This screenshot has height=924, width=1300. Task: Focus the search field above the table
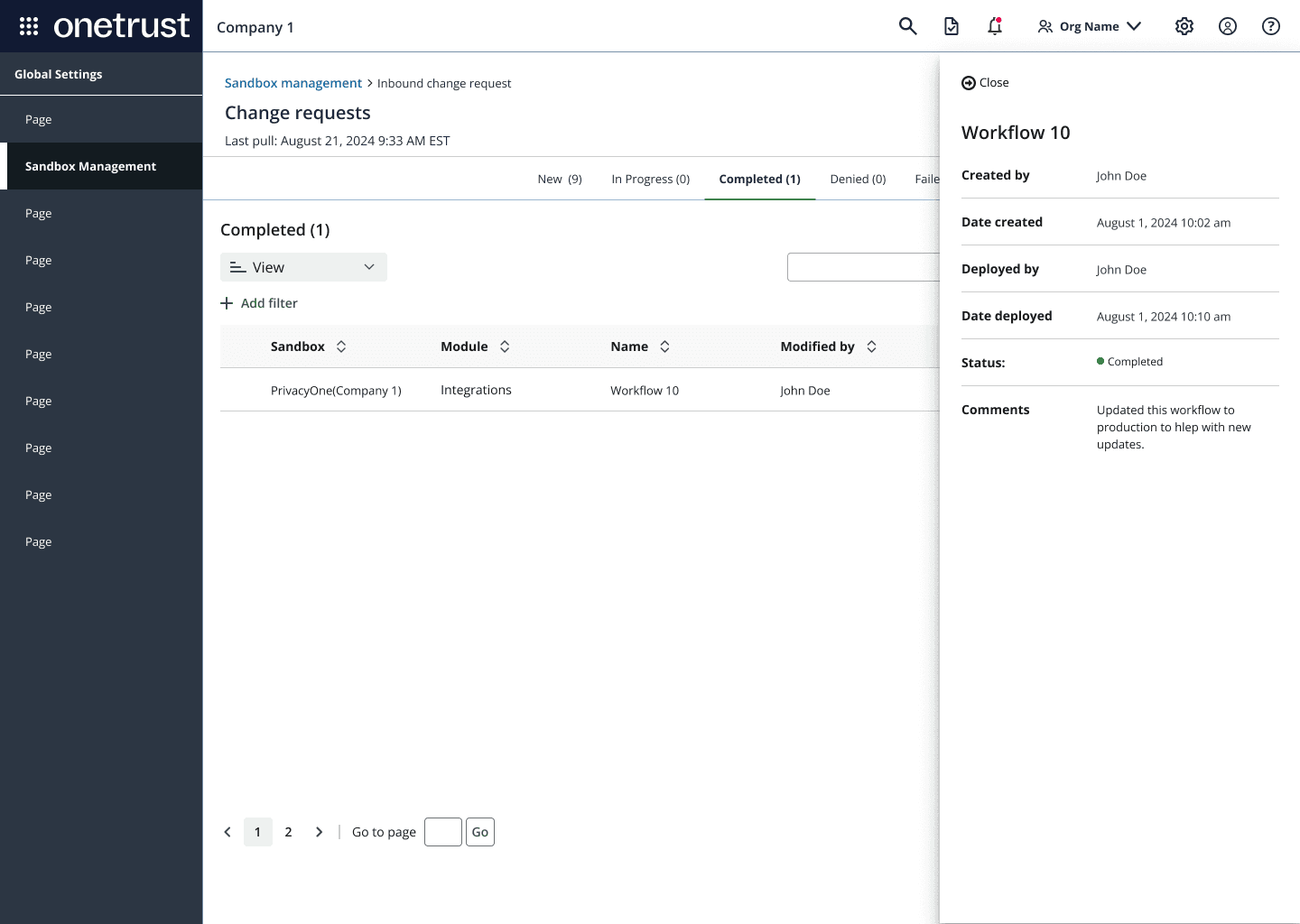864,267
